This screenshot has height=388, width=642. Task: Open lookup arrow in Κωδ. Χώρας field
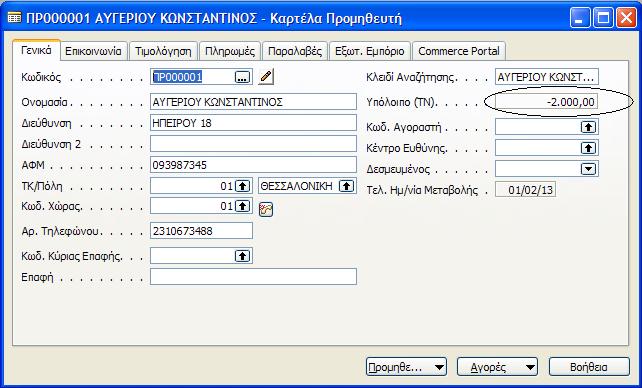pos(242,206)
